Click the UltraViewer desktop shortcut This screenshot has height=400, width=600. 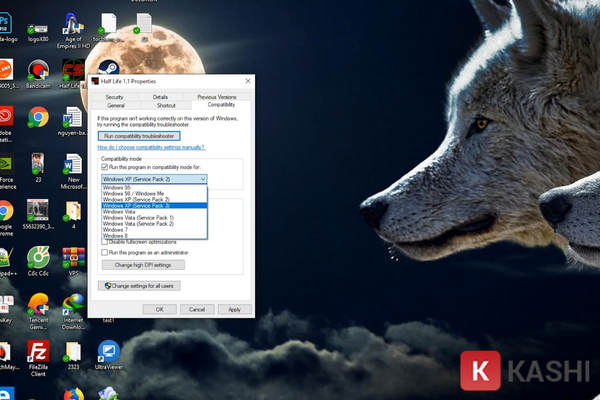tap(107, 352)
